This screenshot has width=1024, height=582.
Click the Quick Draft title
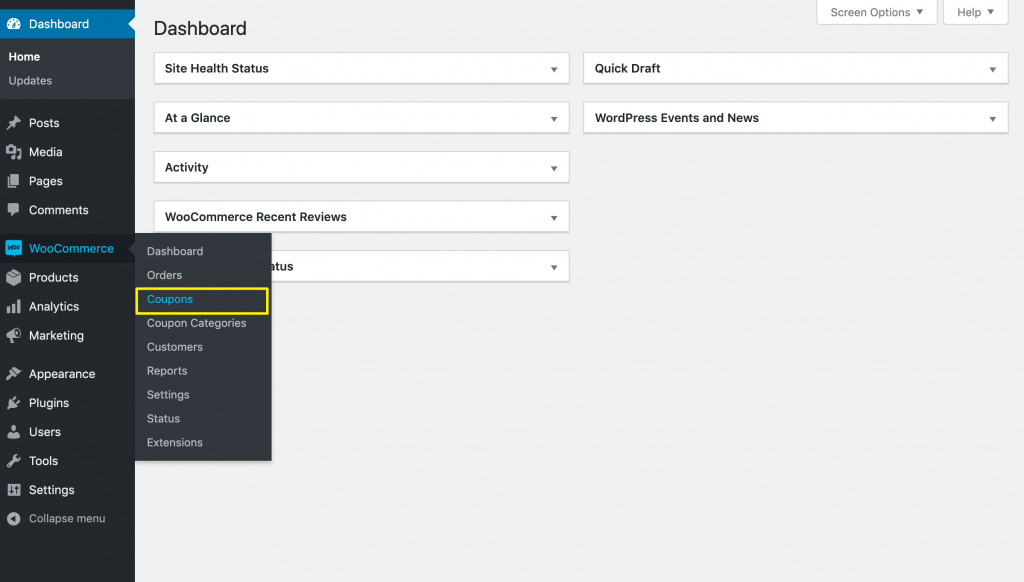point(628,69)
